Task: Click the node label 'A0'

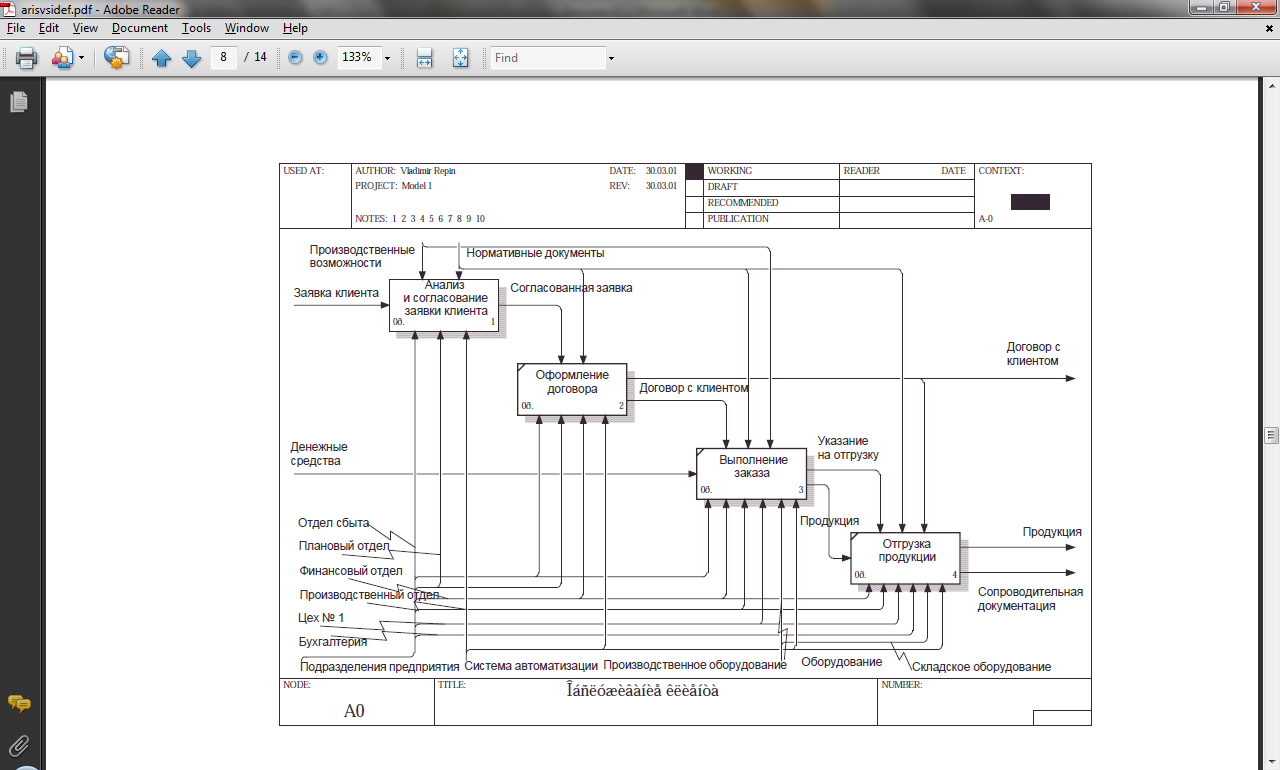Action: (x=354, y=711)
